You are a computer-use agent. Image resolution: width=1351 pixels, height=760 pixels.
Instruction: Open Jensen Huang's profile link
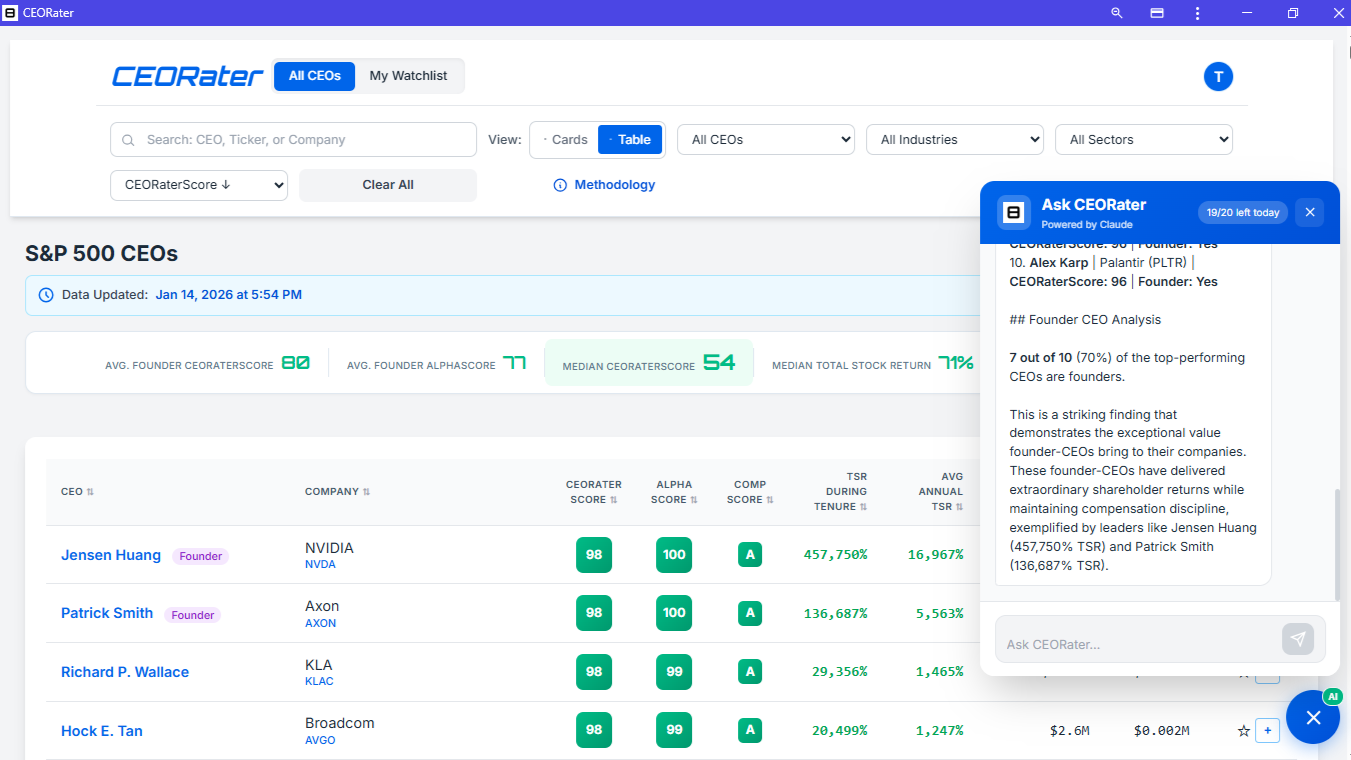(x=111, y=555)
